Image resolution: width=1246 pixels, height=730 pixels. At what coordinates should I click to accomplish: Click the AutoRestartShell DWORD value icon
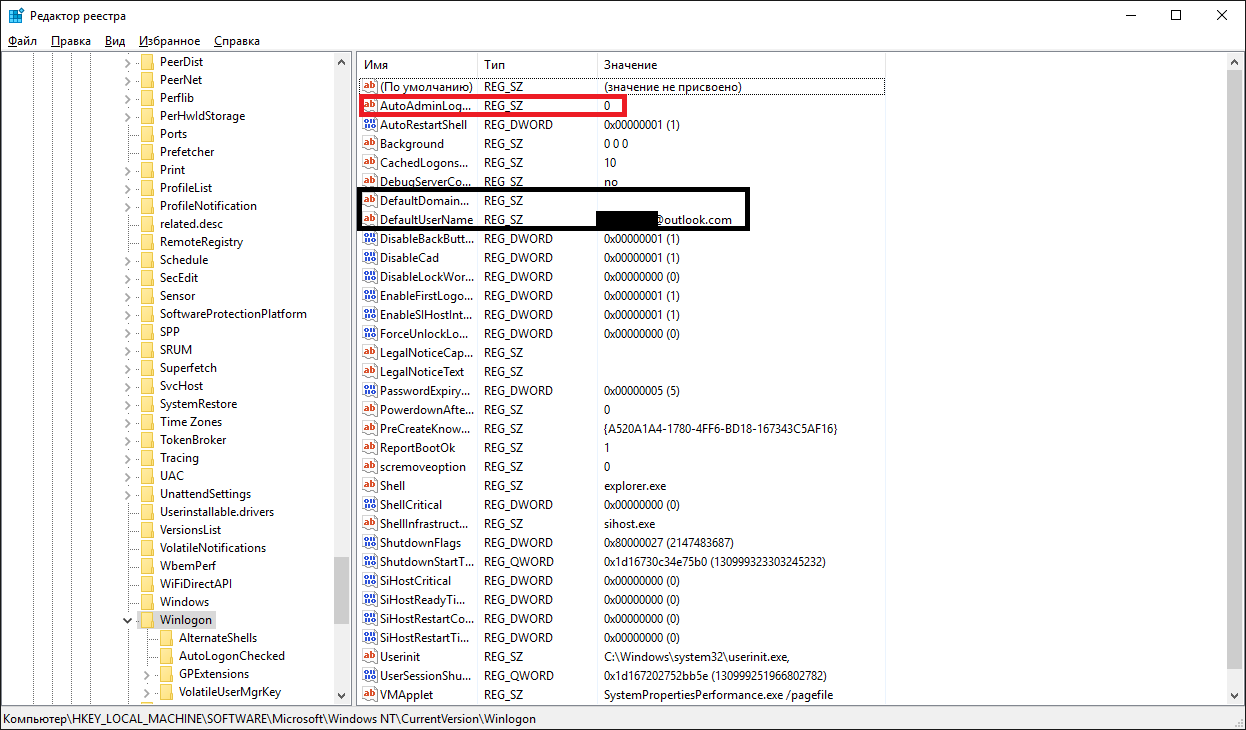(x=370, y=125)
